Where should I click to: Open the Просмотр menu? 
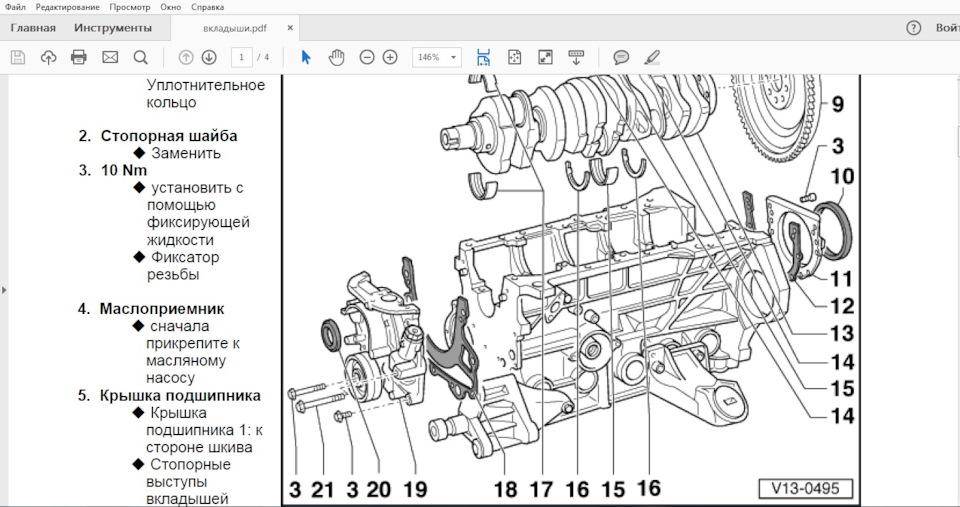(130, 7)
